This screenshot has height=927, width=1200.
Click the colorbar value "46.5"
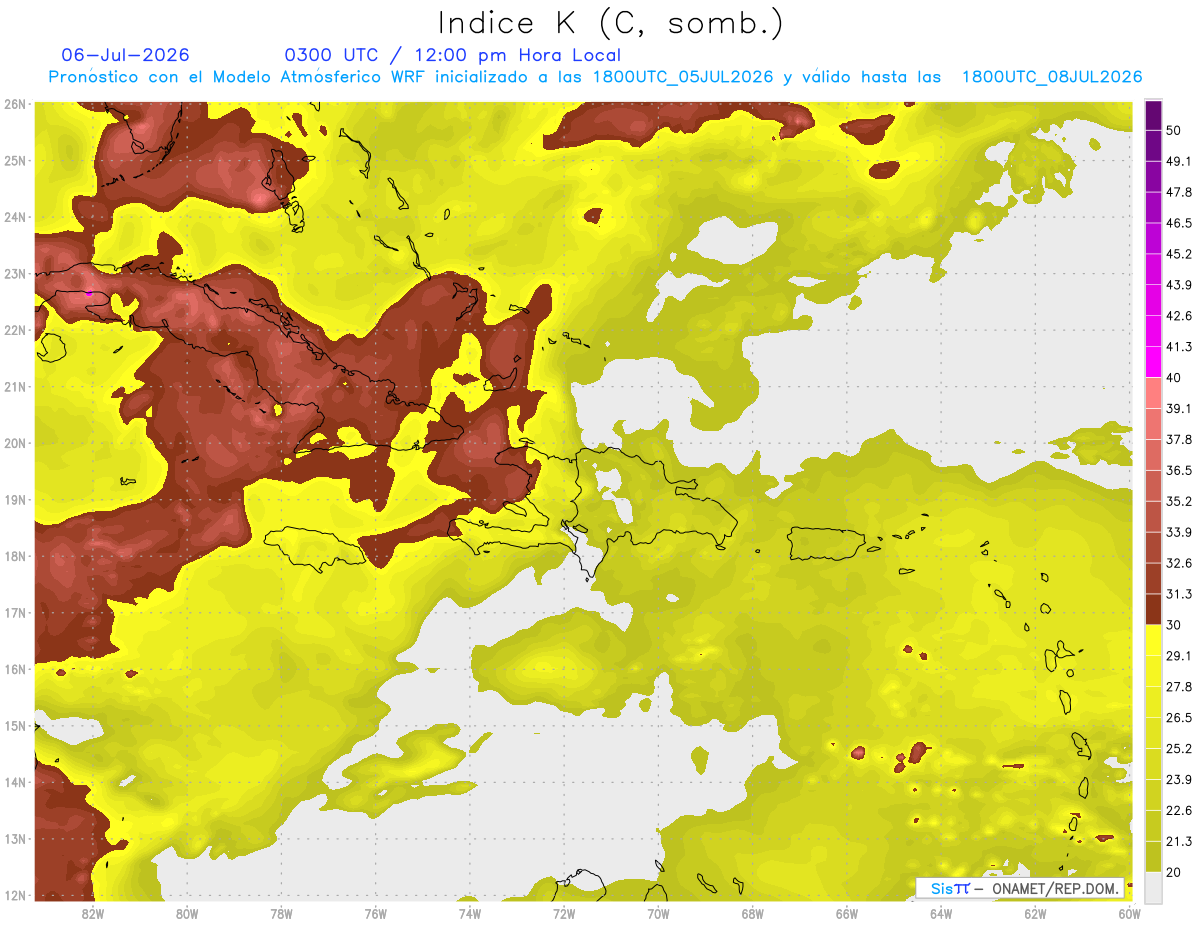point(1179,223)
